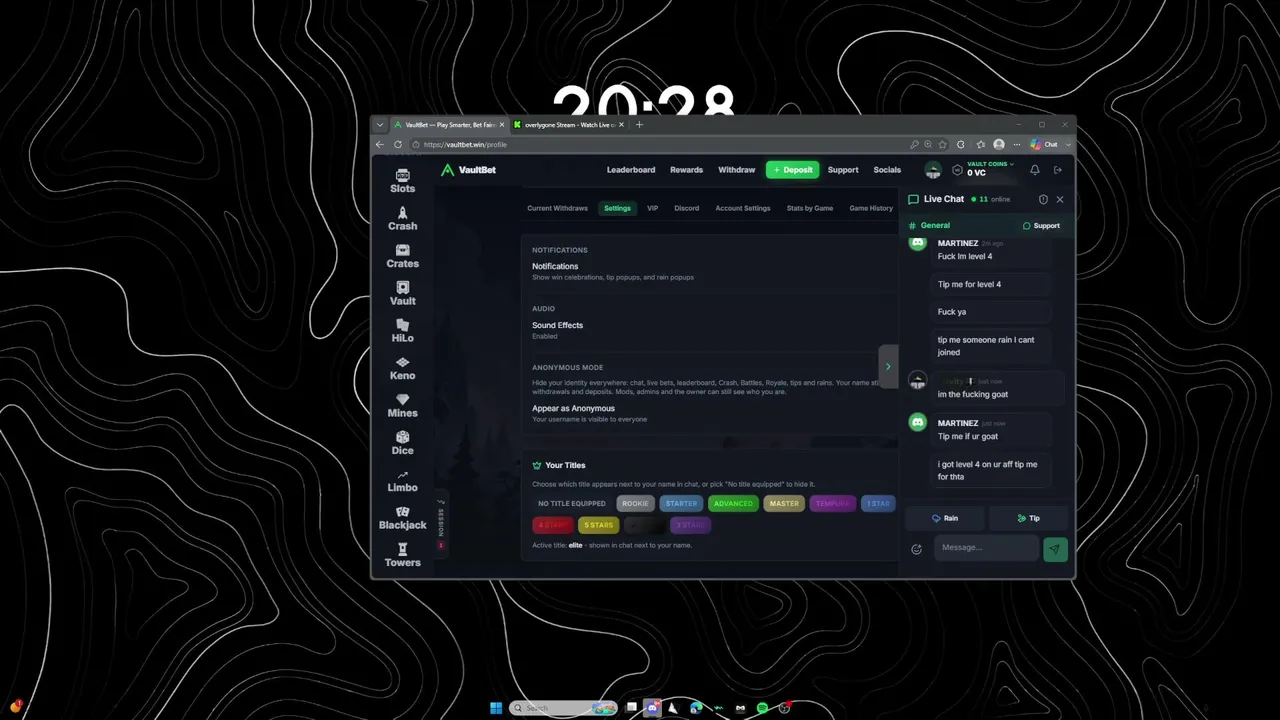Open Spotify from the taskbar

762,708
